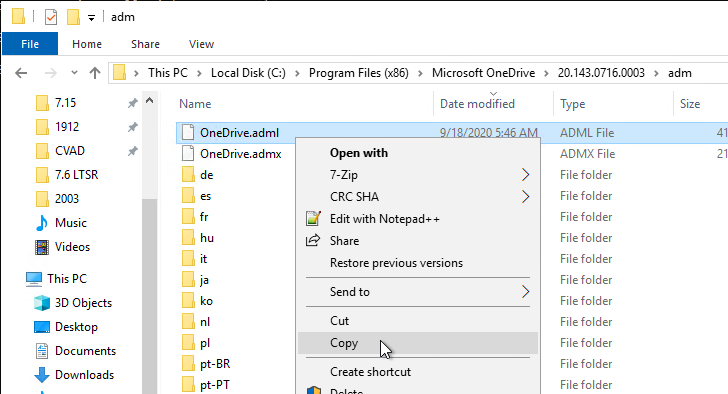Viewport: 728px width, 394px height.
Task: Open Desktop in navigation pane
Action: 76,327
